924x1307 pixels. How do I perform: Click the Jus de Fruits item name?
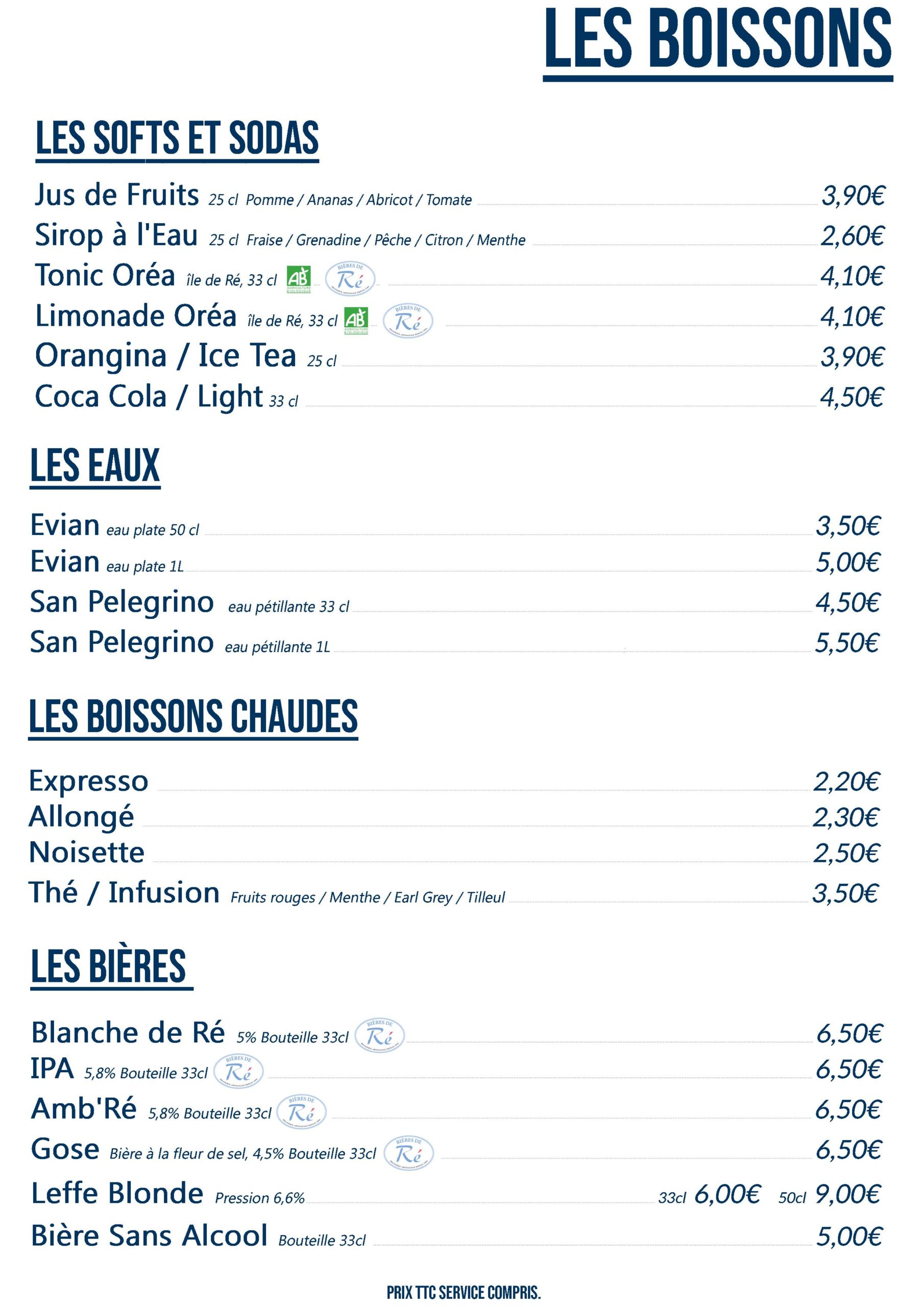[x=117, y=195]
